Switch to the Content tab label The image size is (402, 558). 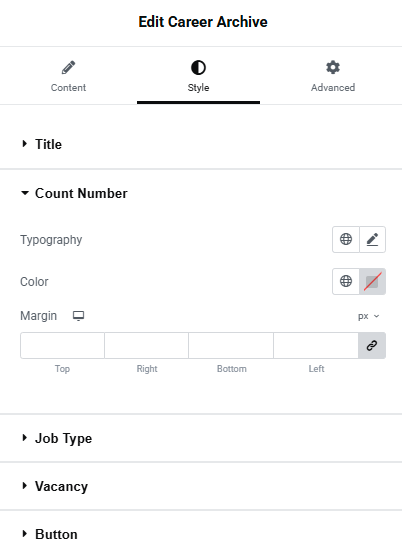coord(68,88)
